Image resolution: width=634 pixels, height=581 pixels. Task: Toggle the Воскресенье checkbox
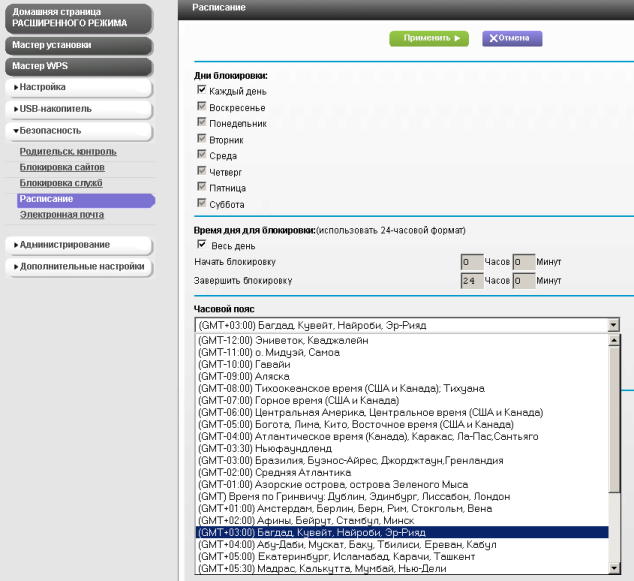(x=201, y=106)
